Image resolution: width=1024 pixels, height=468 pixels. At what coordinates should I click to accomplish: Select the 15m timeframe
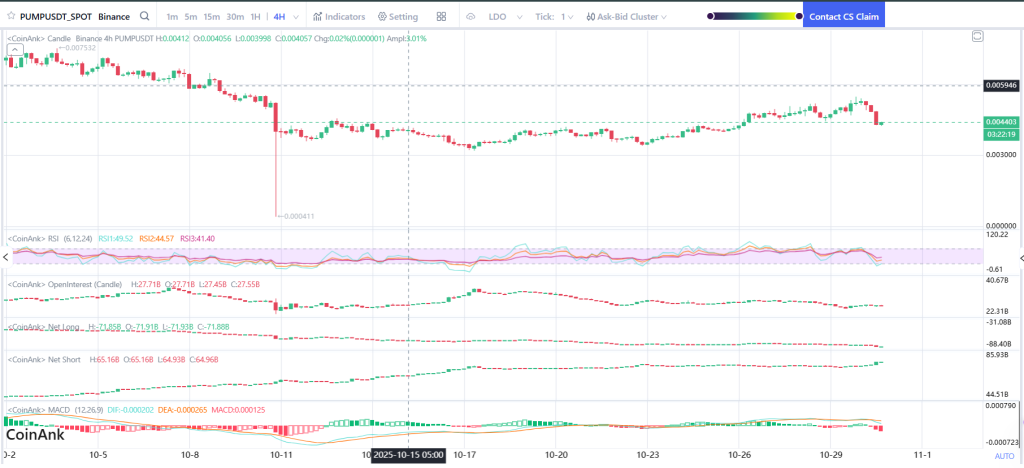211,17
